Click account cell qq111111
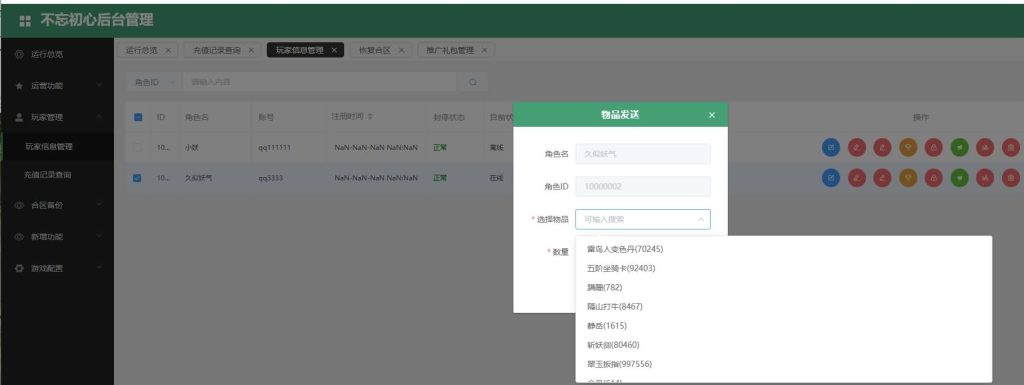Screen dimensions: 1024x385 [274, 147]
